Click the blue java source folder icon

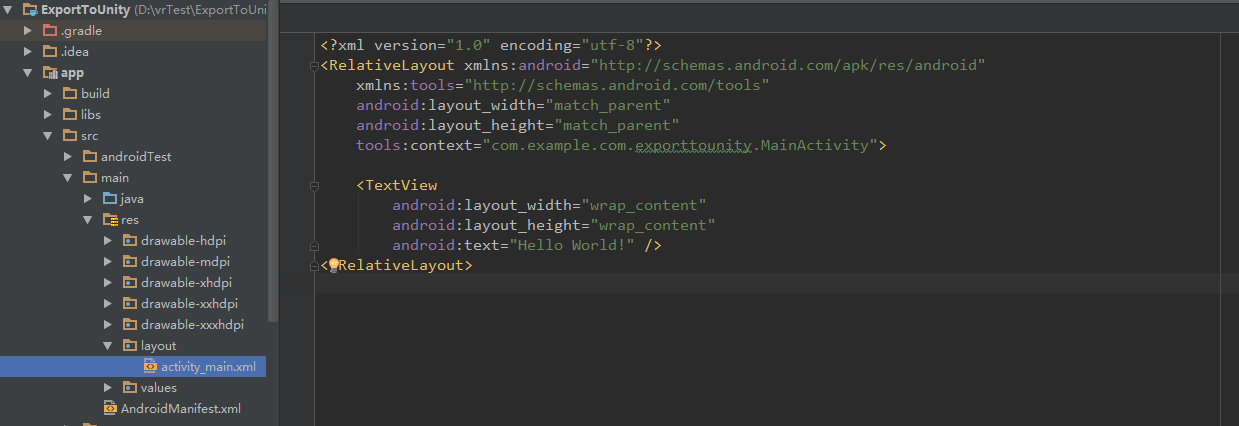pos(110,198)
